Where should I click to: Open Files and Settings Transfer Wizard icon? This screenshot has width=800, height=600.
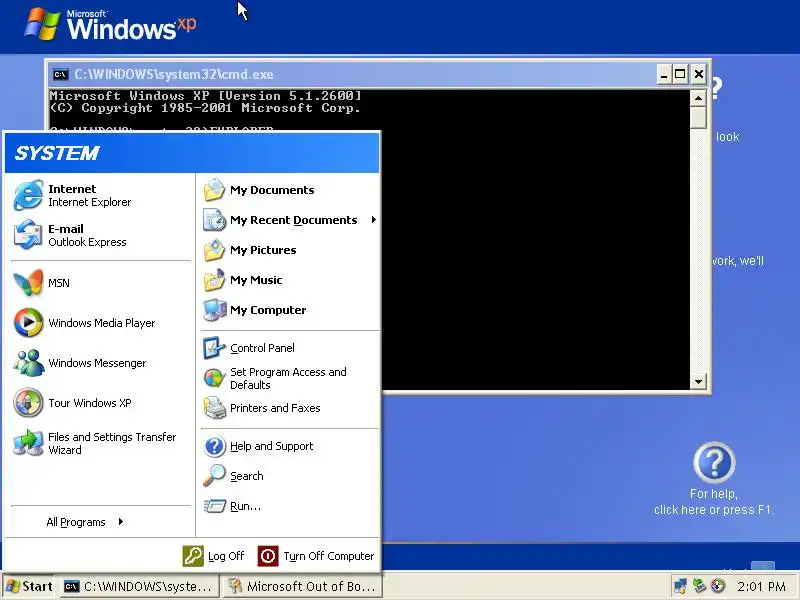(x=28, y=443)
